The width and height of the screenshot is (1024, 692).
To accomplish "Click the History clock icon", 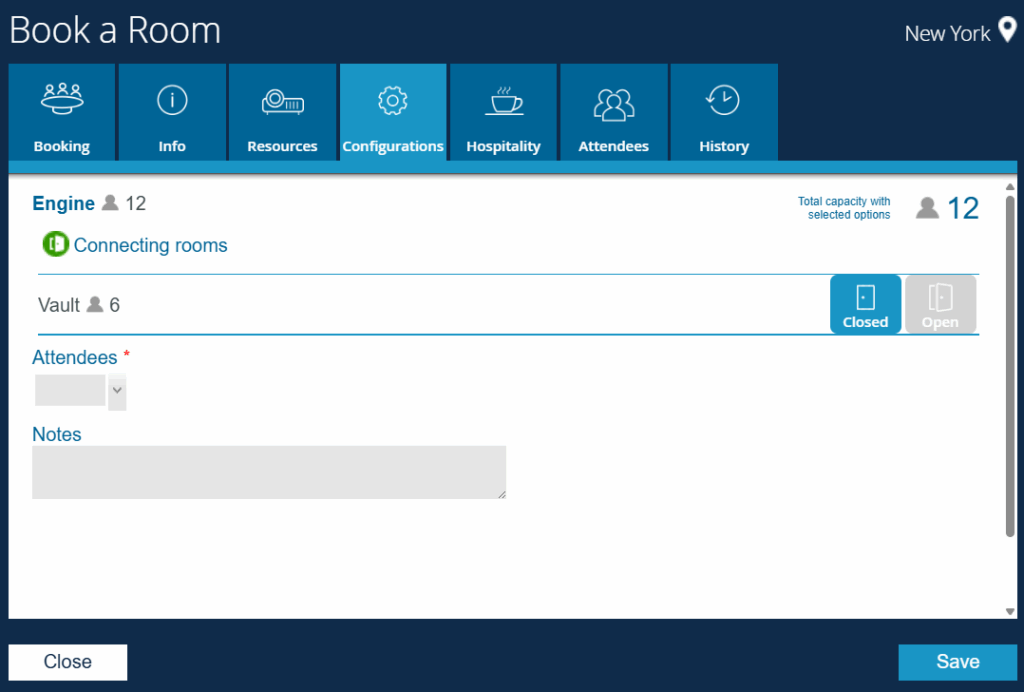I will [723, 100].
